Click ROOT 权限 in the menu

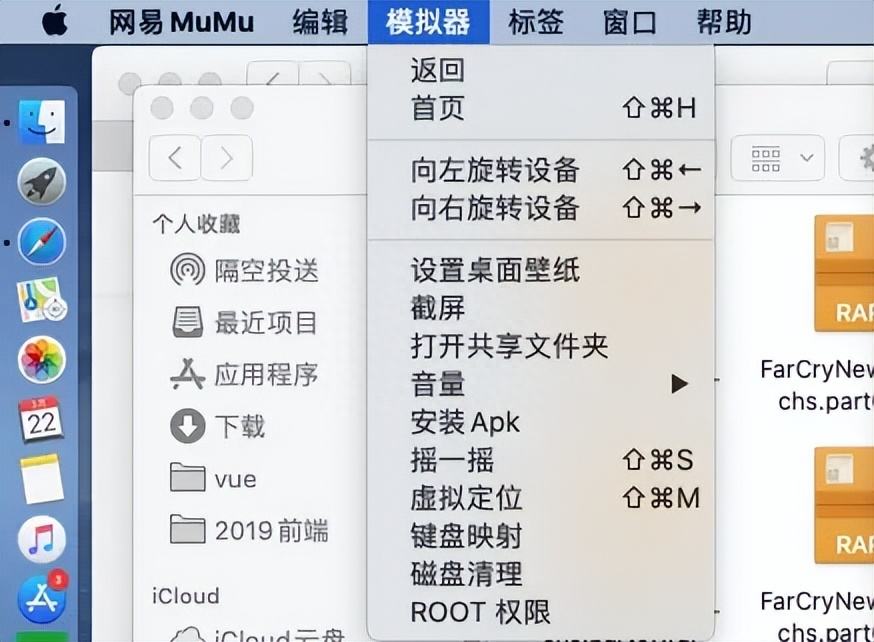point(480,612)
